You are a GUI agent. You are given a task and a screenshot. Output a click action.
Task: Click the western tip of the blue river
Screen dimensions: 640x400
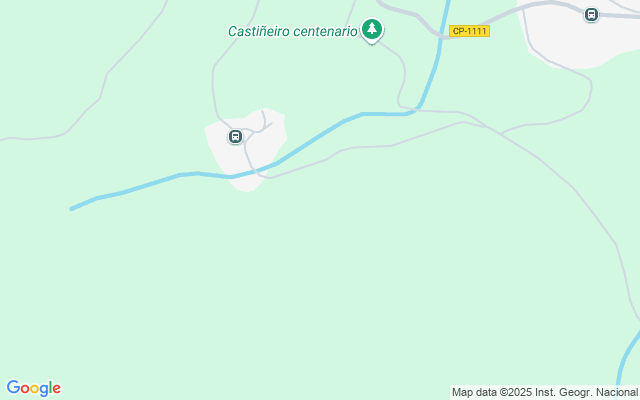coord(72,209)
